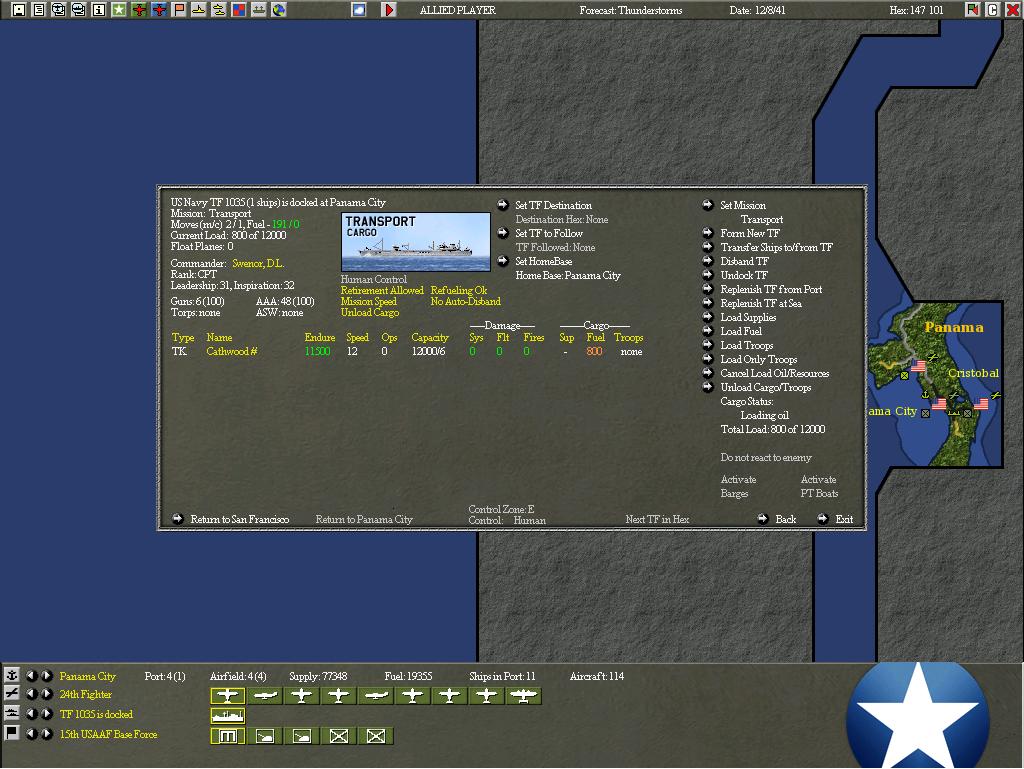Toggle the Retirement Allowed setting
The image size is (1024, 769).
pyautogui.click(x=382, y=290)
